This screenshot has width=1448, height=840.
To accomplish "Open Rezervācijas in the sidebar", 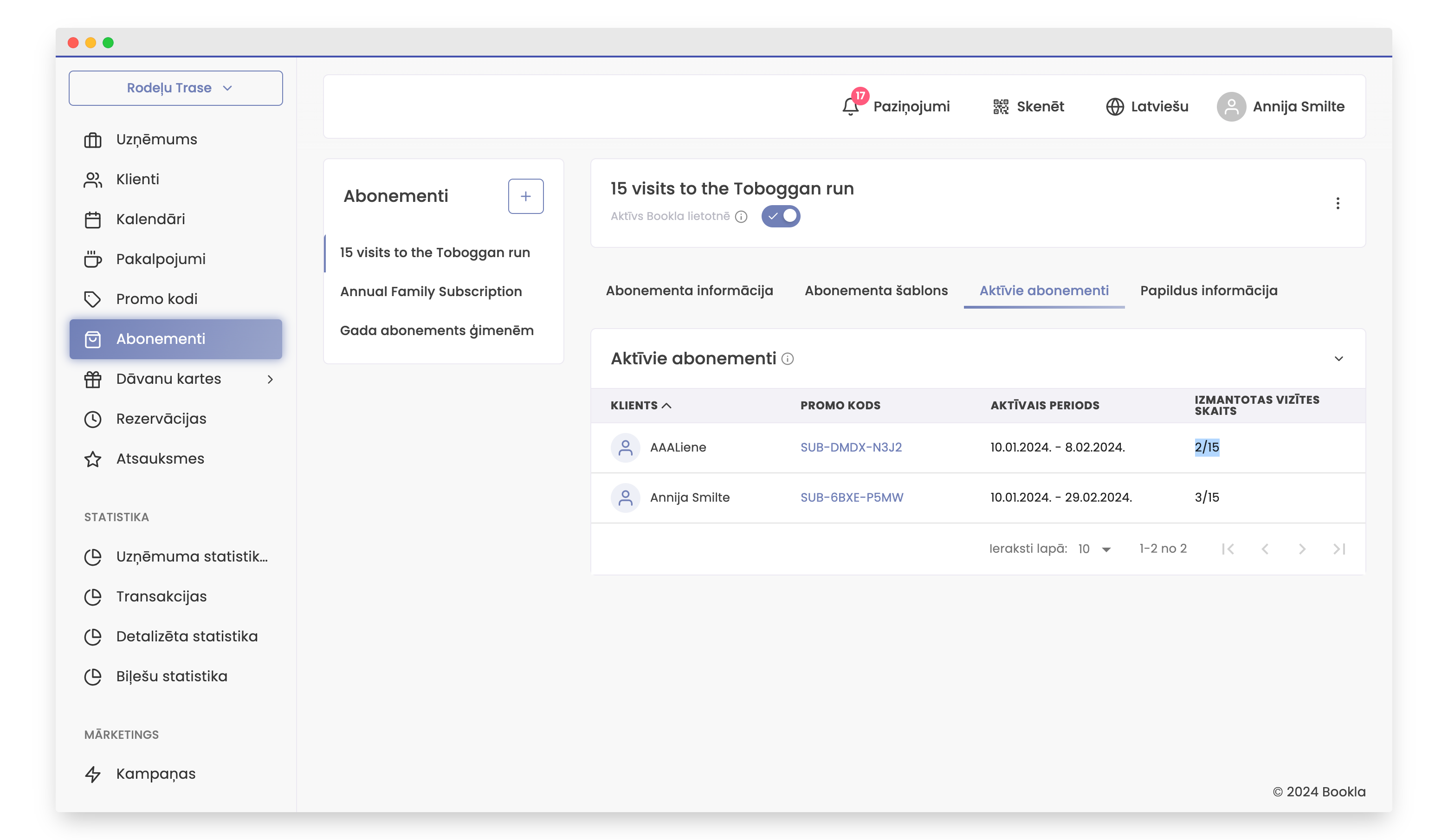I will point(161,419).
